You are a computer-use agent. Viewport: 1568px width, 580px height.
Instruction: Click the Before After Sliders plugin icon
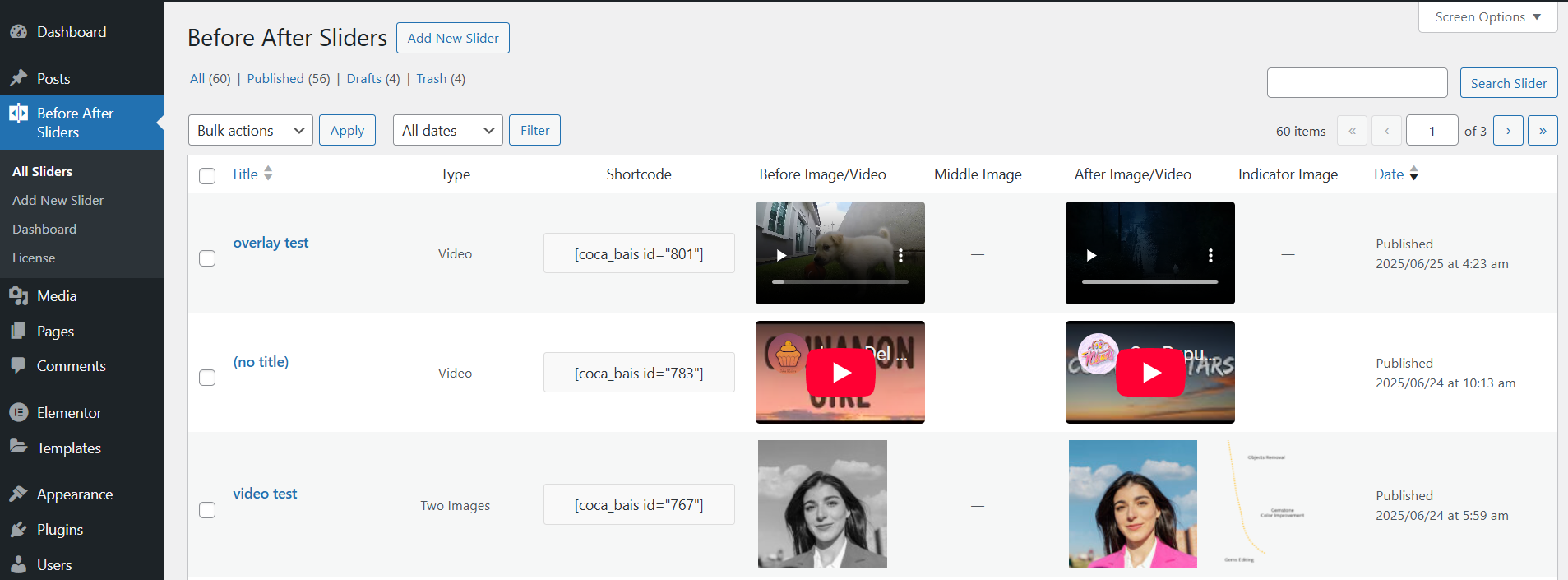click(19, 114)
